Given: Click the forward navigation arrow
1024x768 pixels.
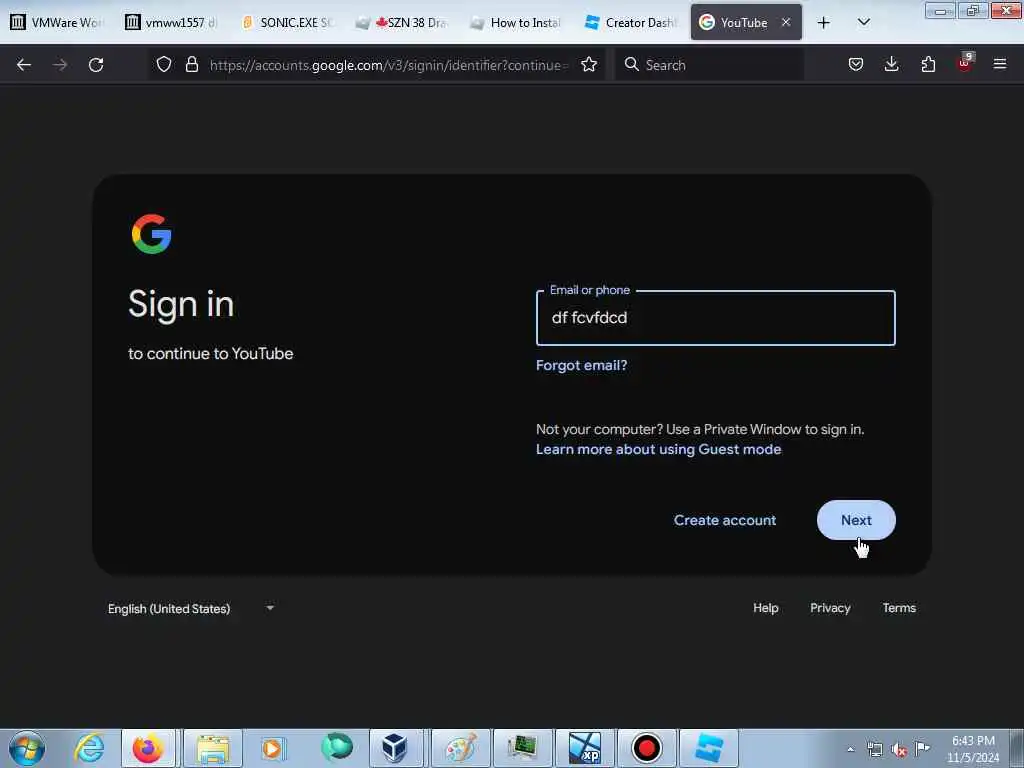Looking at the screenshot, I should (x=60, y=65).
